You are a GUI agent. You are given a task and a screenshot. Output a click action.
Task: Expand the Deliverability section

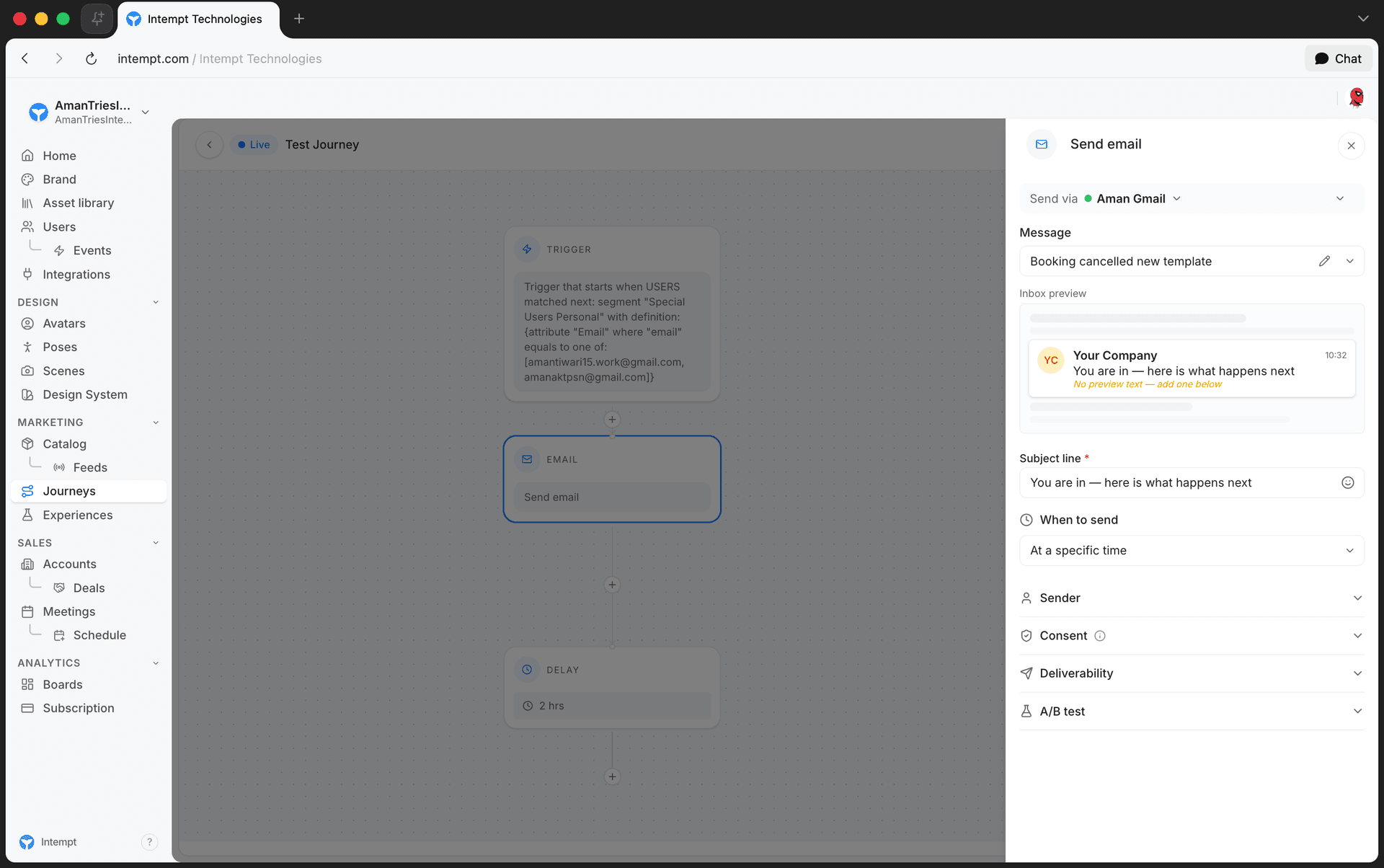tap(1192, 673)
